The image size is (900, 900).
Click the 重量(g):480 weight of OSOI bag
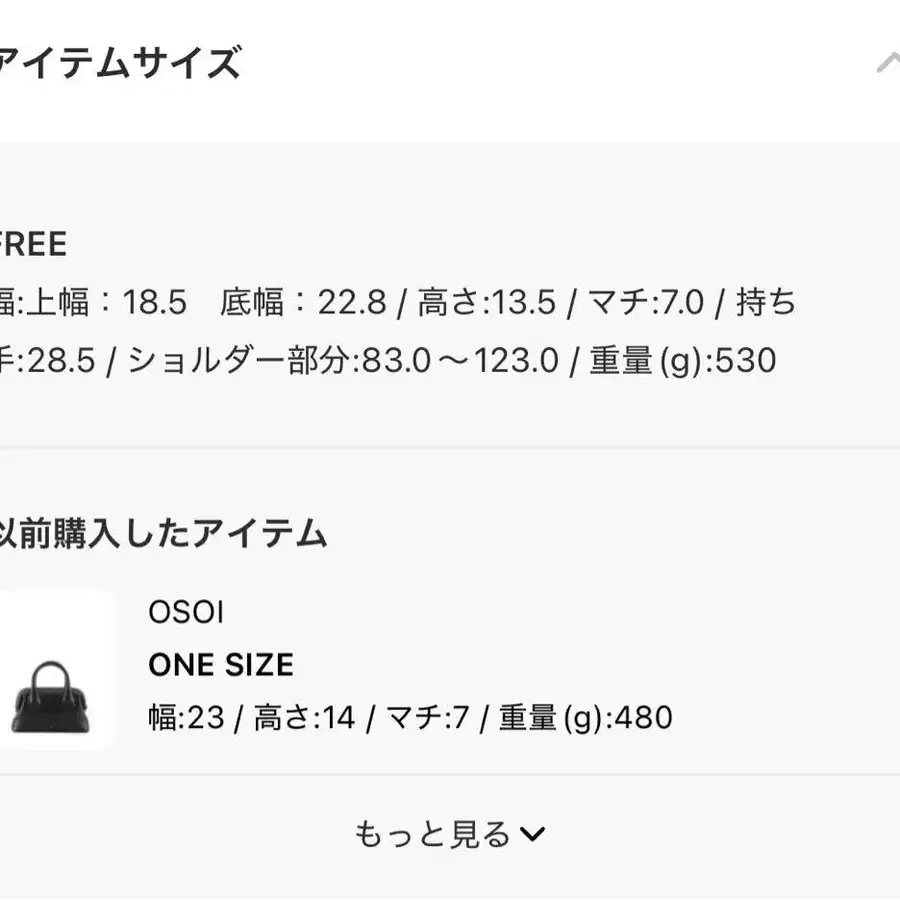(x=585, y=717)
